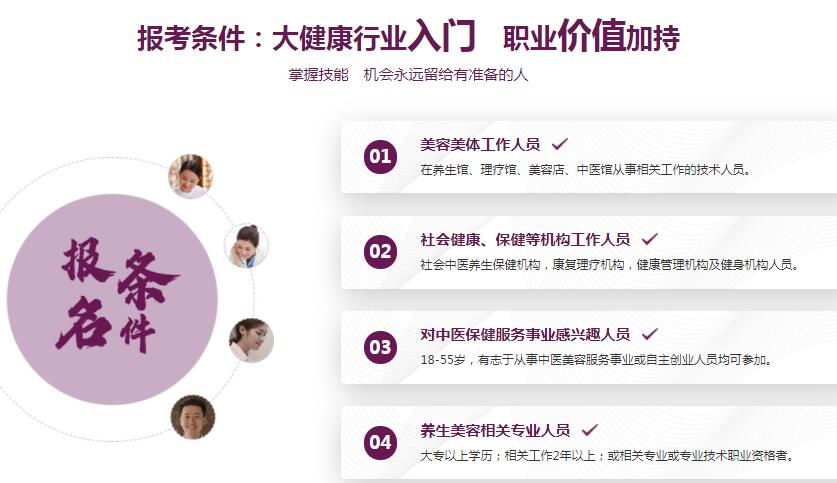This screenshot has width=837, height=483.
Task: Click the 03 number badge
Action: tap(380, 347)
